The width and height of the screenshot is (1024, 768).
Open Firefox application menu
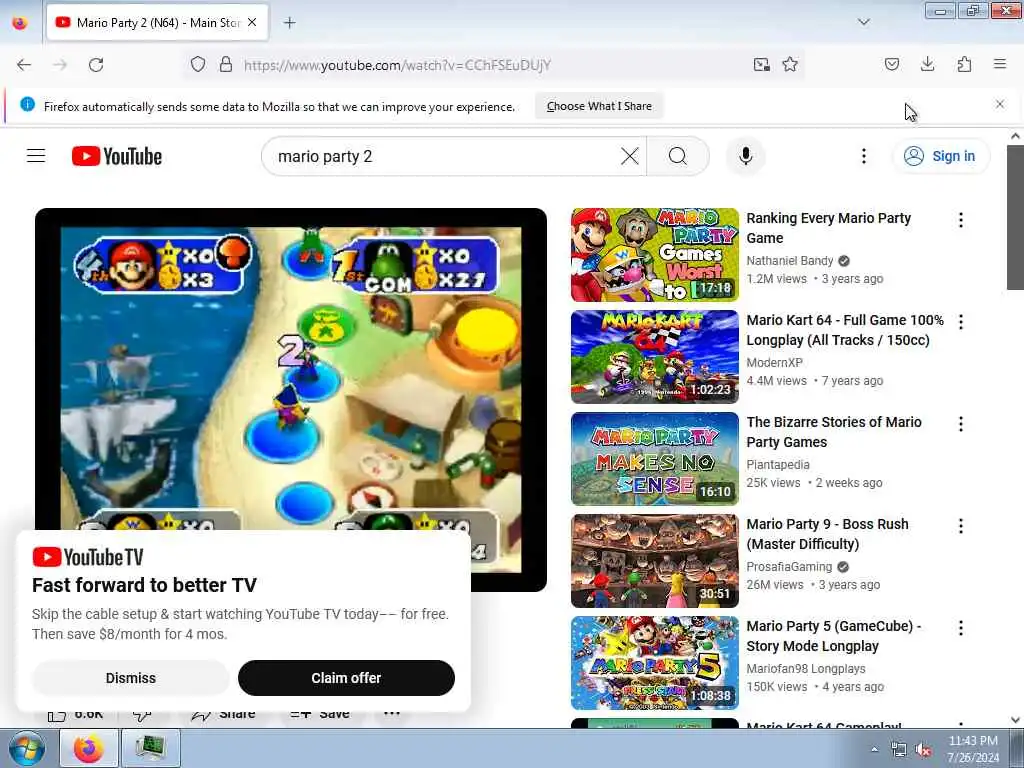coord(1000,65)
